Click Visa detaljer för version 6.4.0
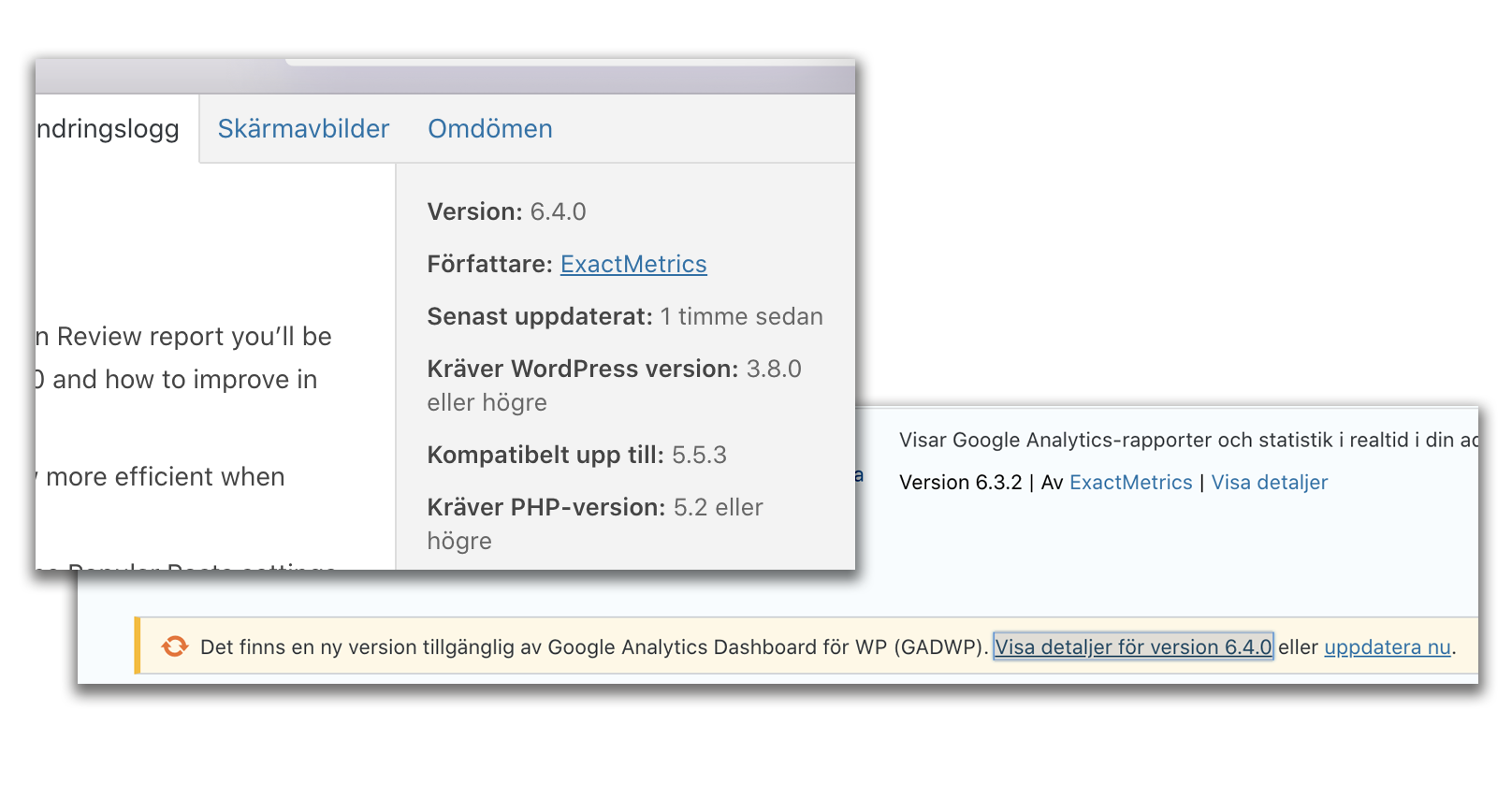 tap(1132, 647)
